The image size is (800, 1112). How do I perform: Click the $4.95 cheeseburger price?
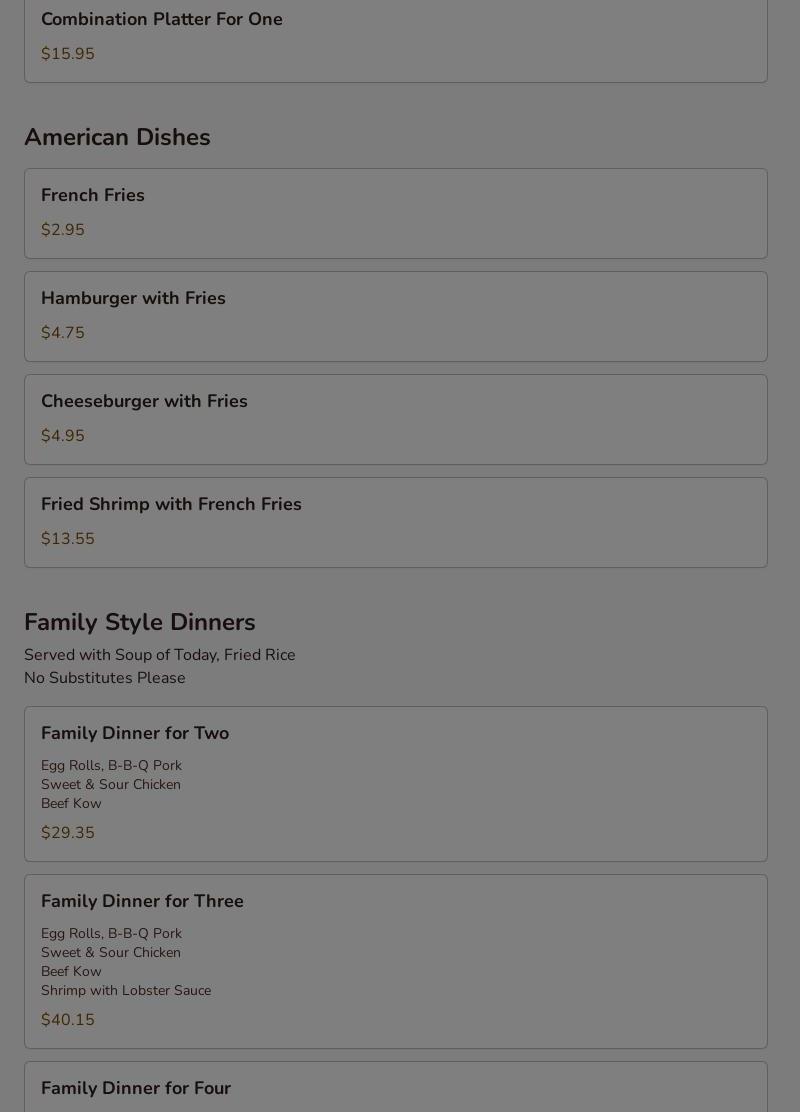coord(63,436)
